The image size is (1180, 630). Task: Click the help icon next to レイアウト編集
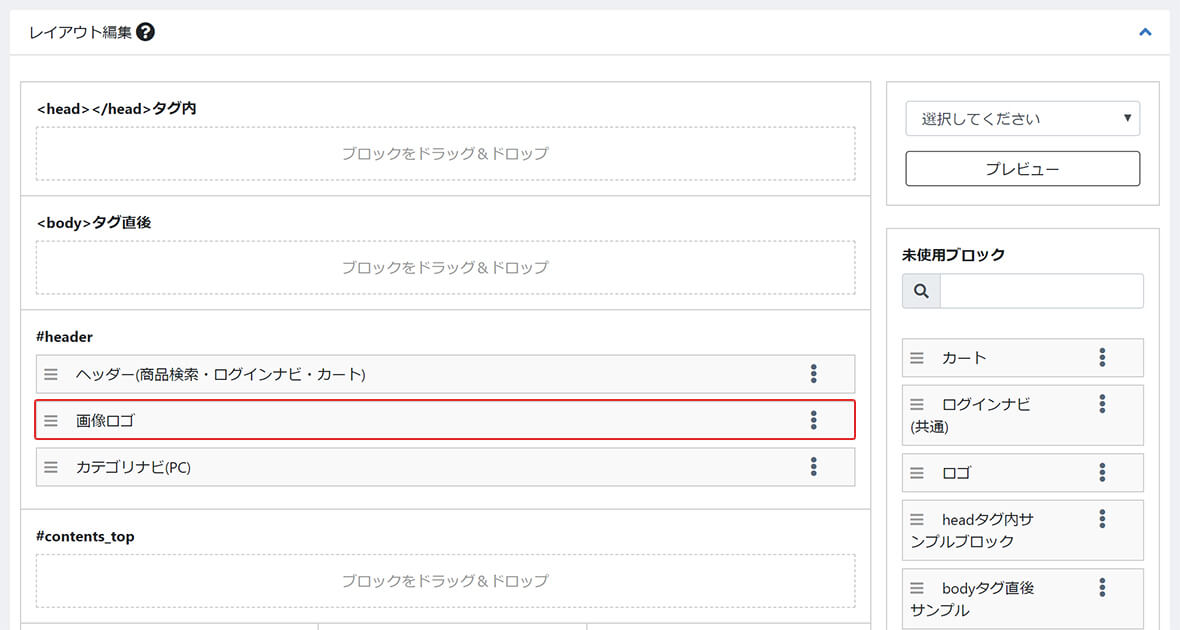[x=146, y=31]
